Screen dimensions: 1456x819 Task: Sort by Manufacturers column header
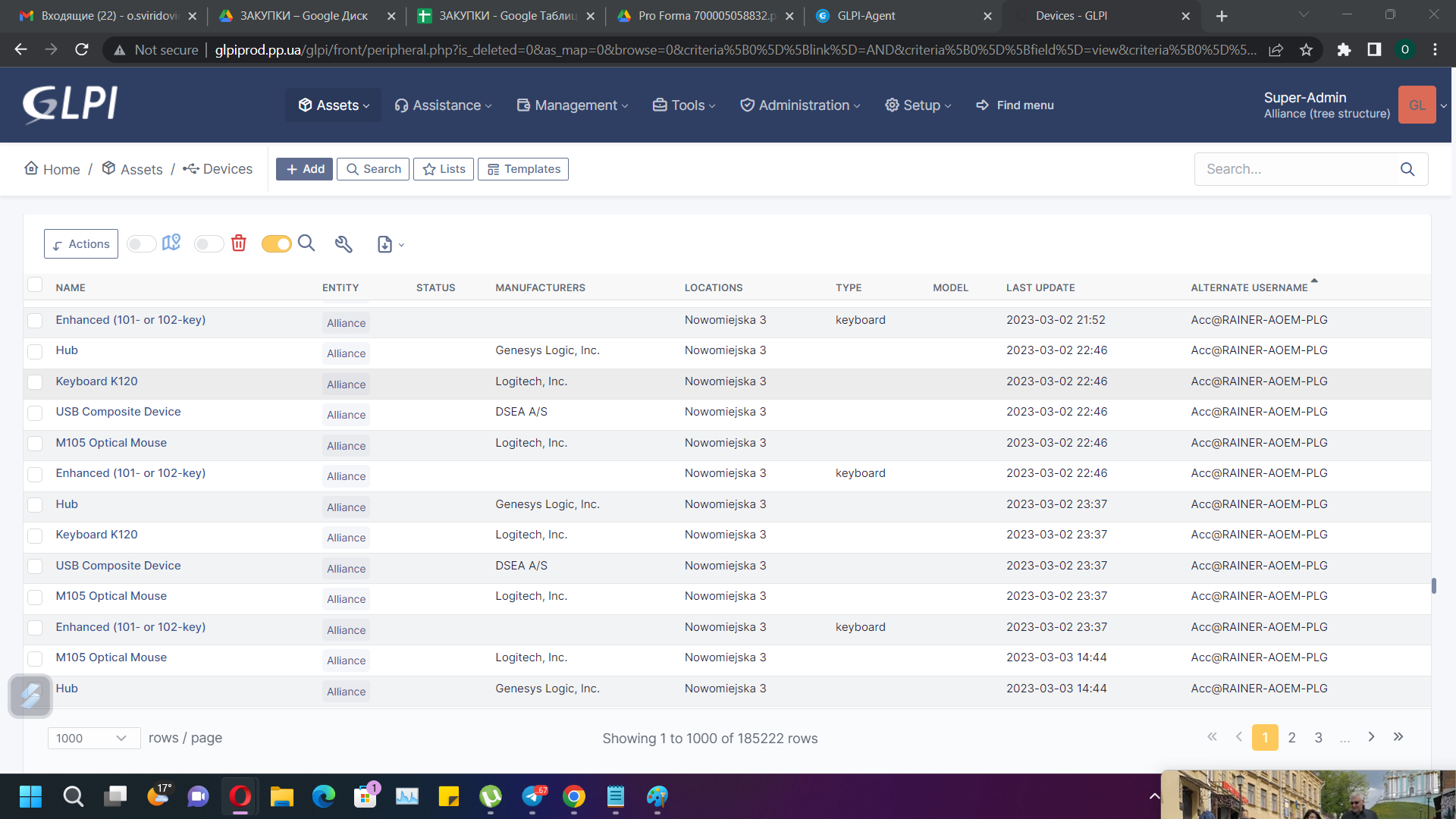pyautogui.click(x=540, y=287)
